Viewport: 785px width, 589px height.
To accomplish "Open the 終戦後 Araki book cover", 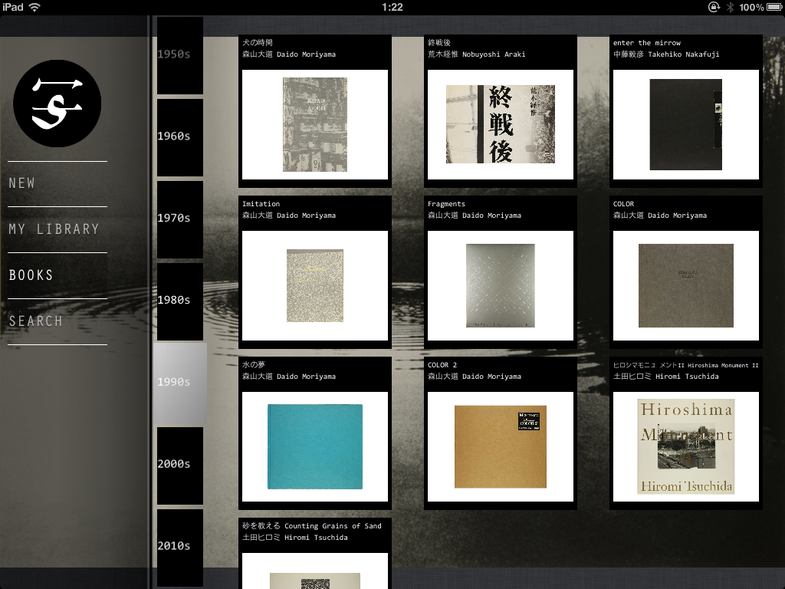I will pyautogui.click(x=501, y=125).
